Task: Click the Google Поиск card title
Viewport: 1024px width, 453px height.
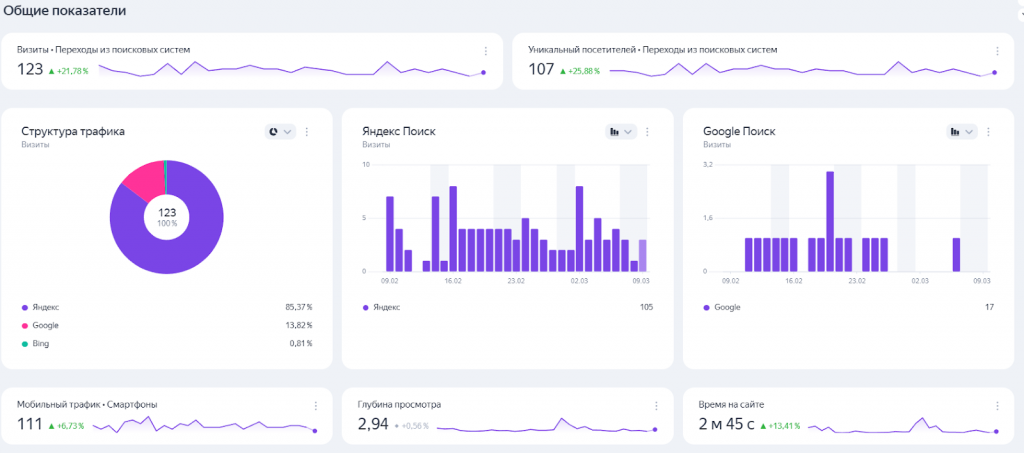Action: click(739, 131)
